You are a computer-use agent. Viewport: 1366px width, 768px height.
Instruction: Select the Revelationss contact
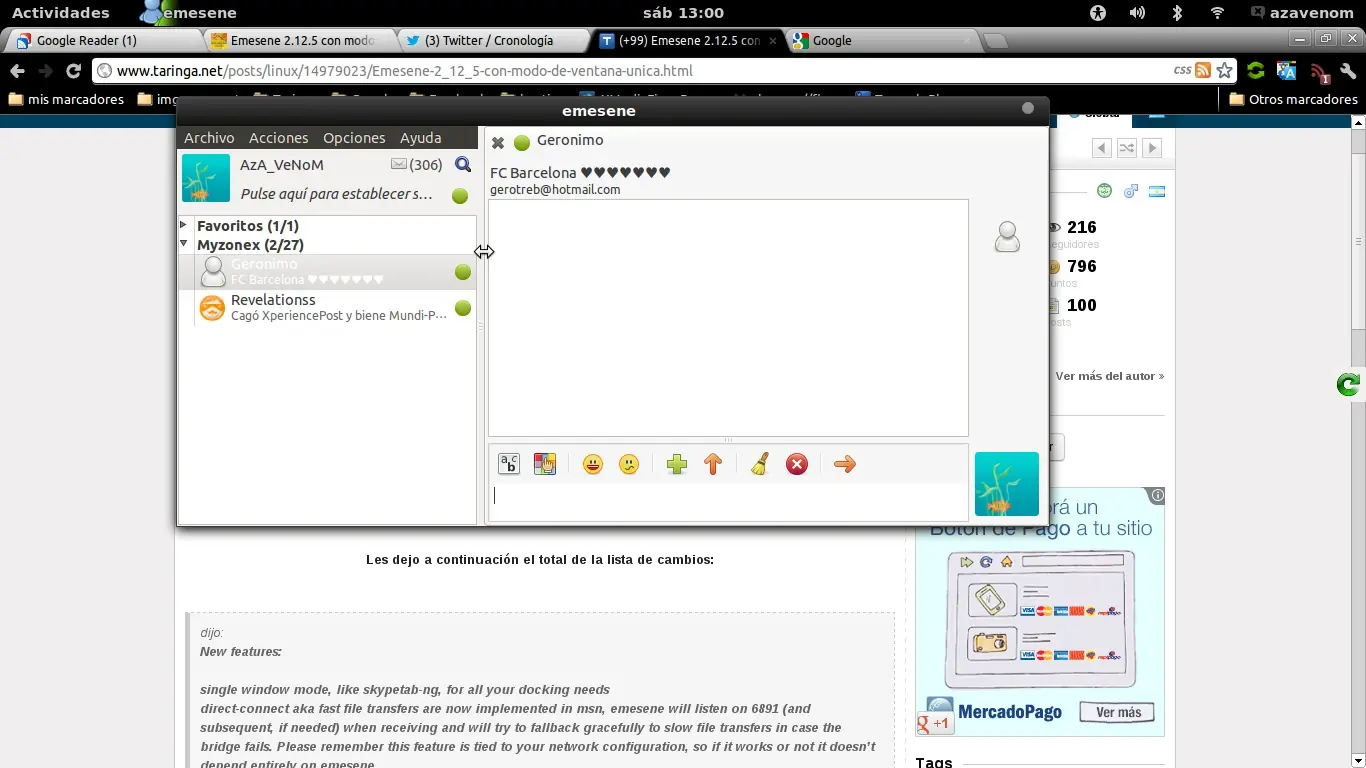pyautogui.click(x=327, y=307)
